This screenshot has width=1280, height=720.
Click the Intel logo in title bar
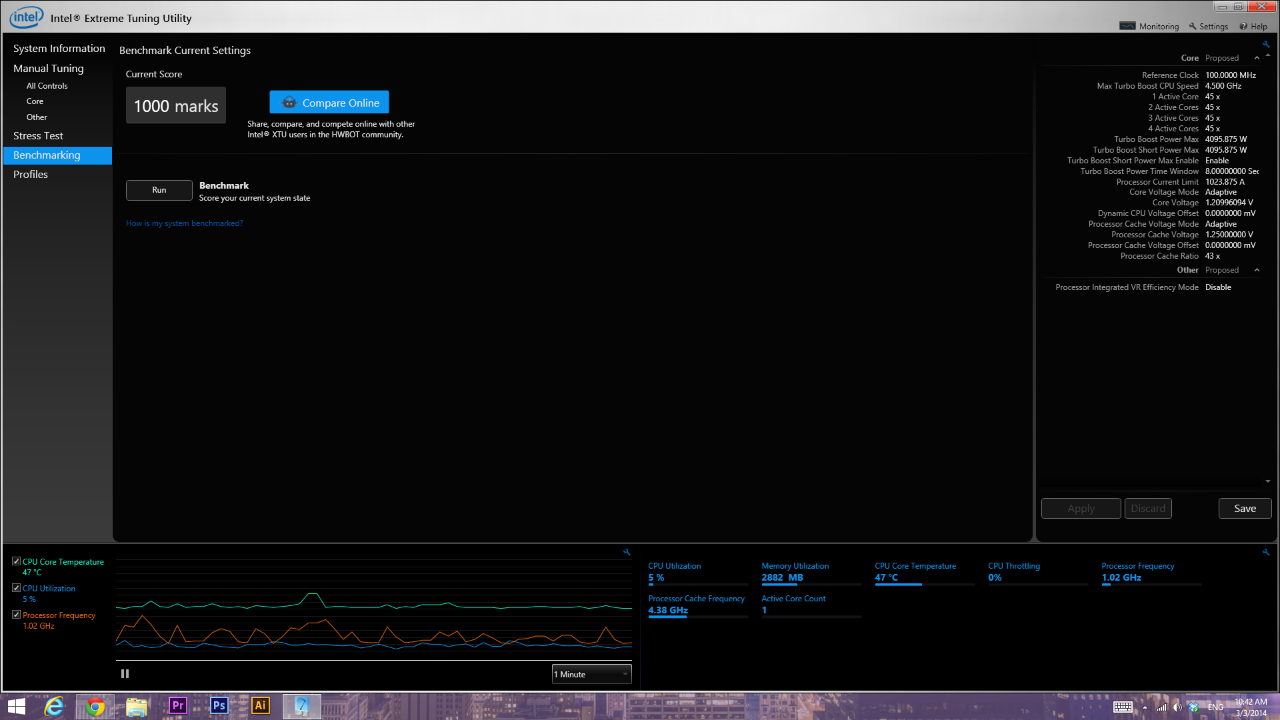click(x=27, y=16)
